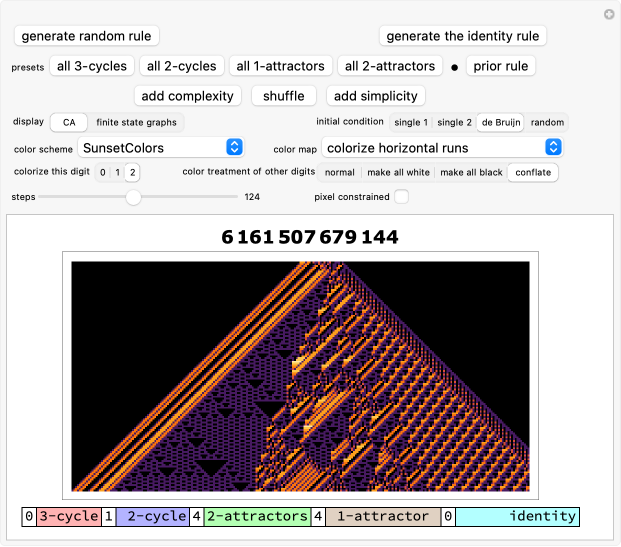Image resolution: width=621 pixels, height=547 pixels.
Task: Click the cyan identity legend cell
Action: pyautogui.click(x=517, y=517)
